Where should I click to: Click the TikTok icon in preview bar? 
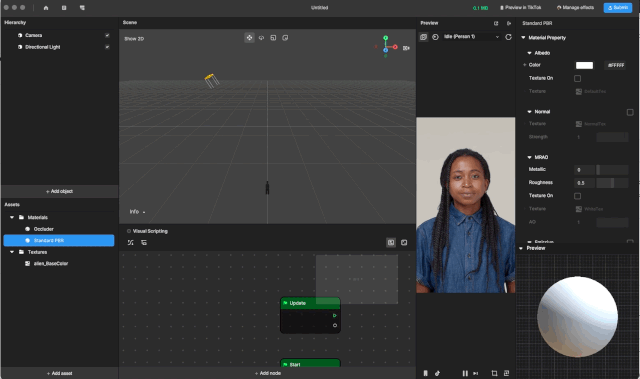tap(437, 373)
